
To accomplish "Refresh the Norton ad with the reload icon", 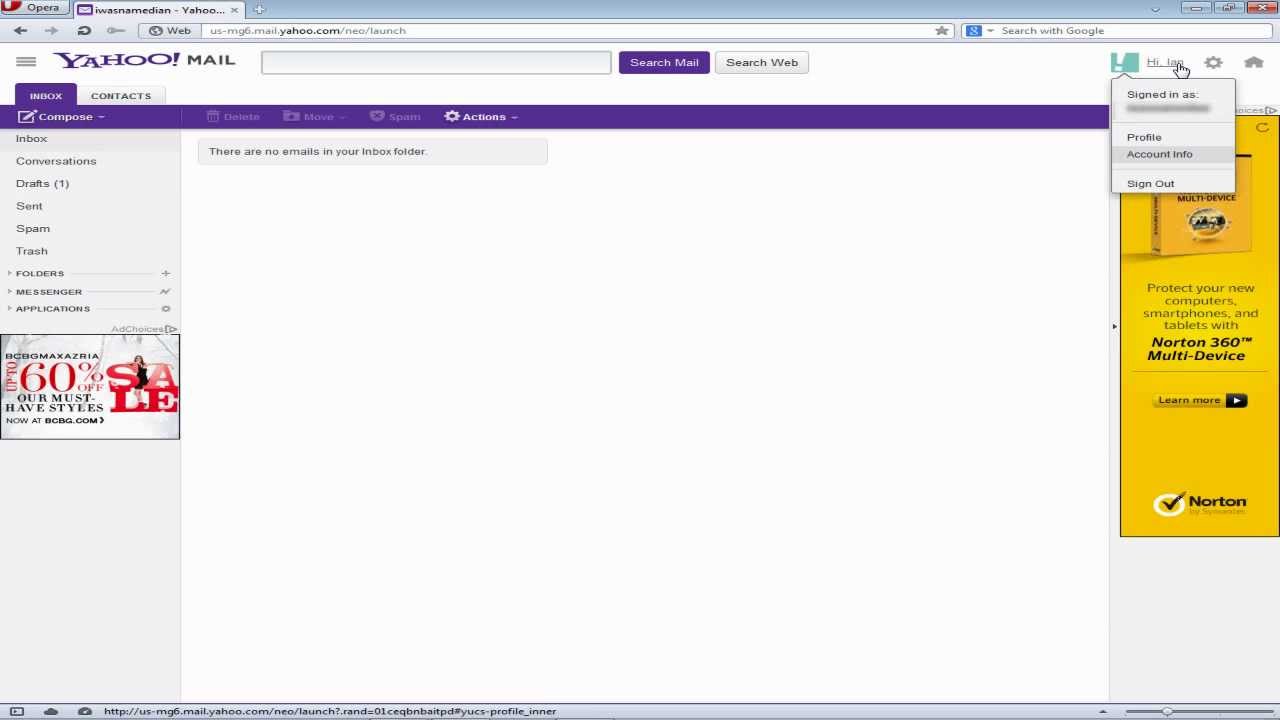I will pyautogui.click(x=1262, y=128).
